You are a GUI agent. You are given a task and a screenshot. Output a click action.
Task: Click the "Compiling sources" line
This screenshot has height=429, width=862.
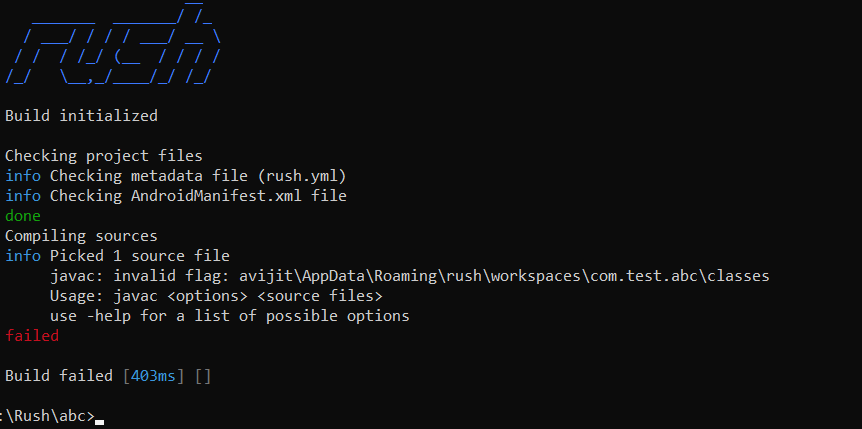(81, 236)
